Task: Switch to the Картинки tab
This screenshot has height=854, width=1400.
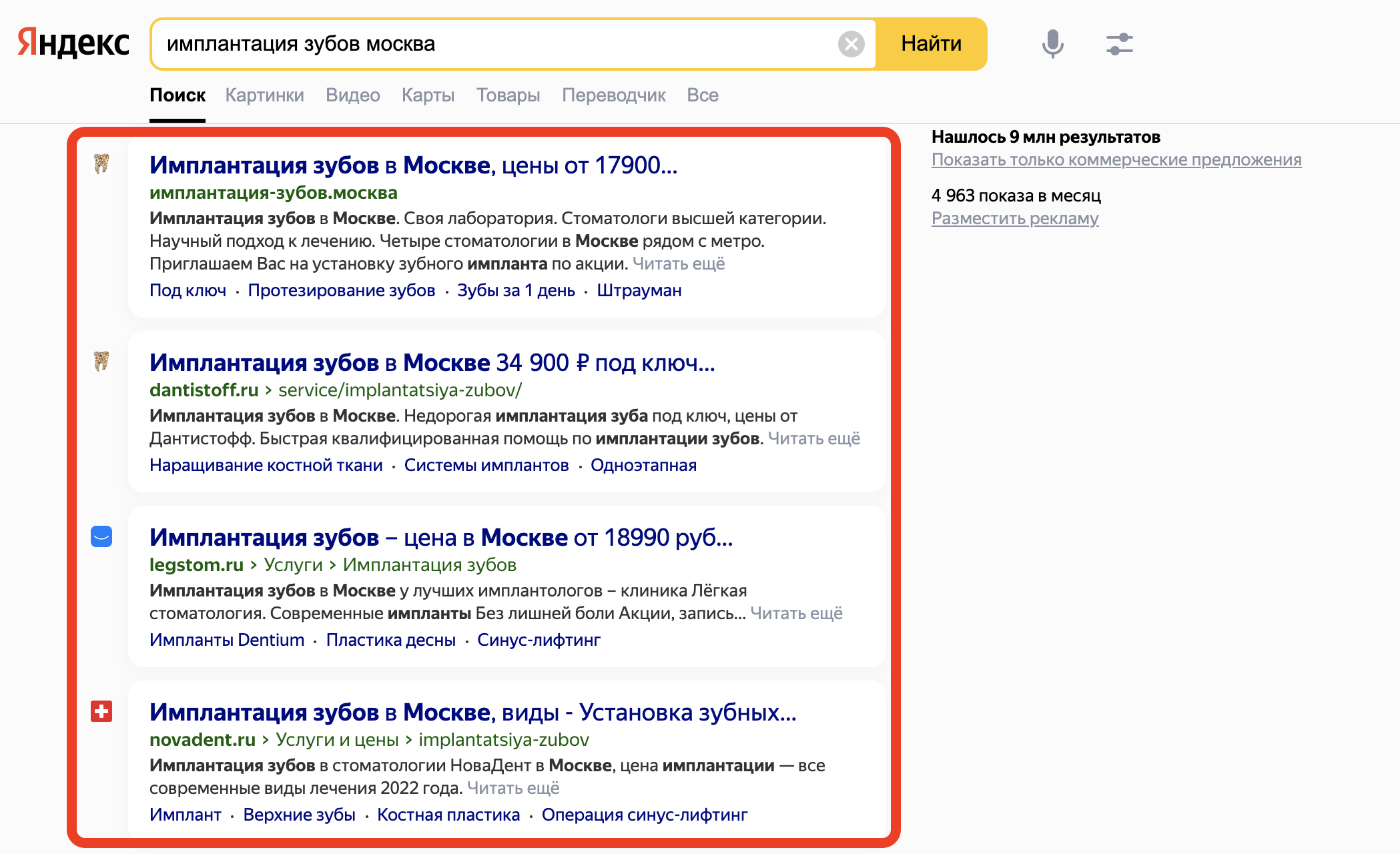Action: [x=264, y=95]
